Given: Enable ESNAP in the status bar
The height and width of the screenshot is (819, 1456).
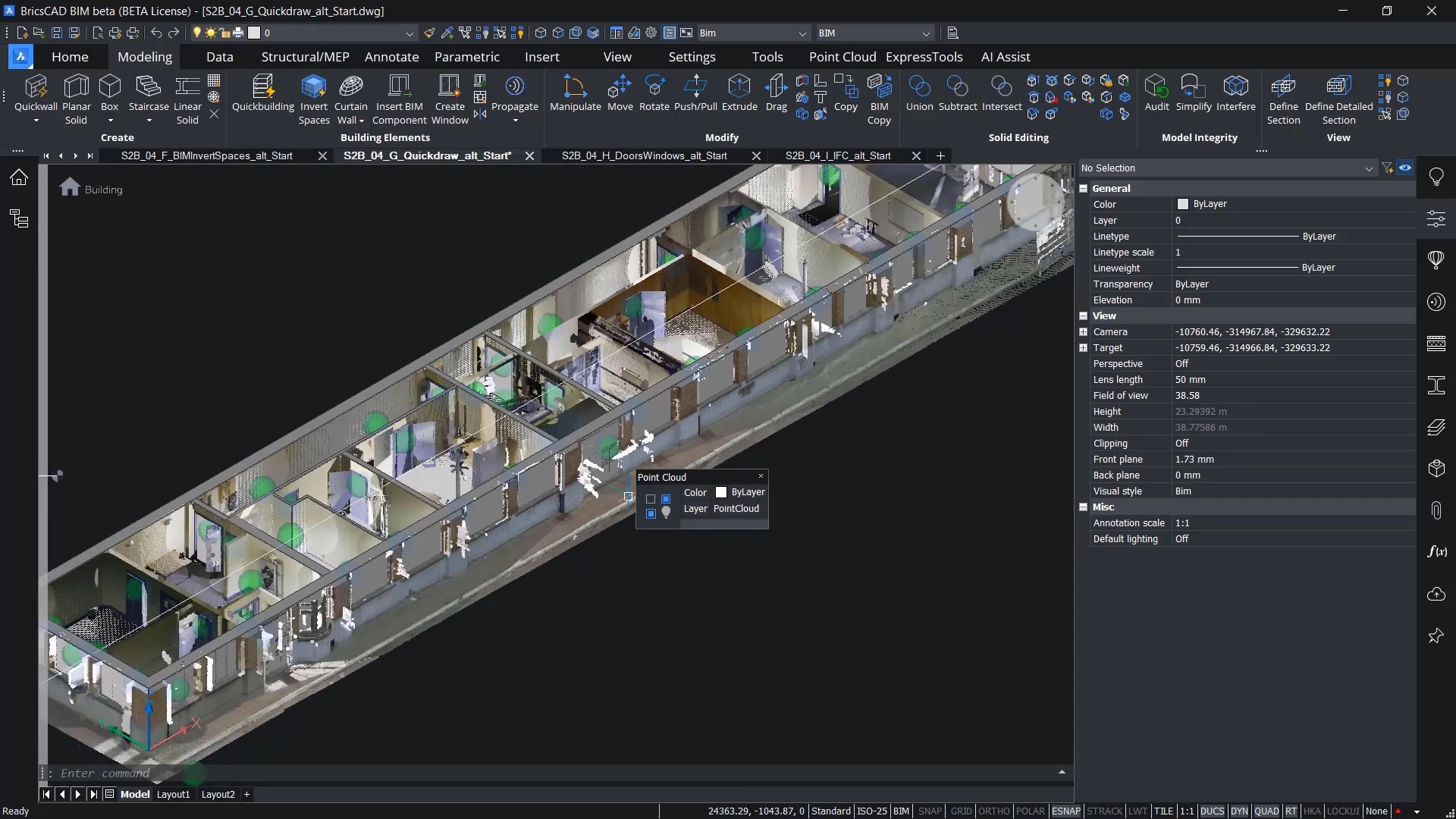Looking at the screenshot, I should (x=1067, y=811).
